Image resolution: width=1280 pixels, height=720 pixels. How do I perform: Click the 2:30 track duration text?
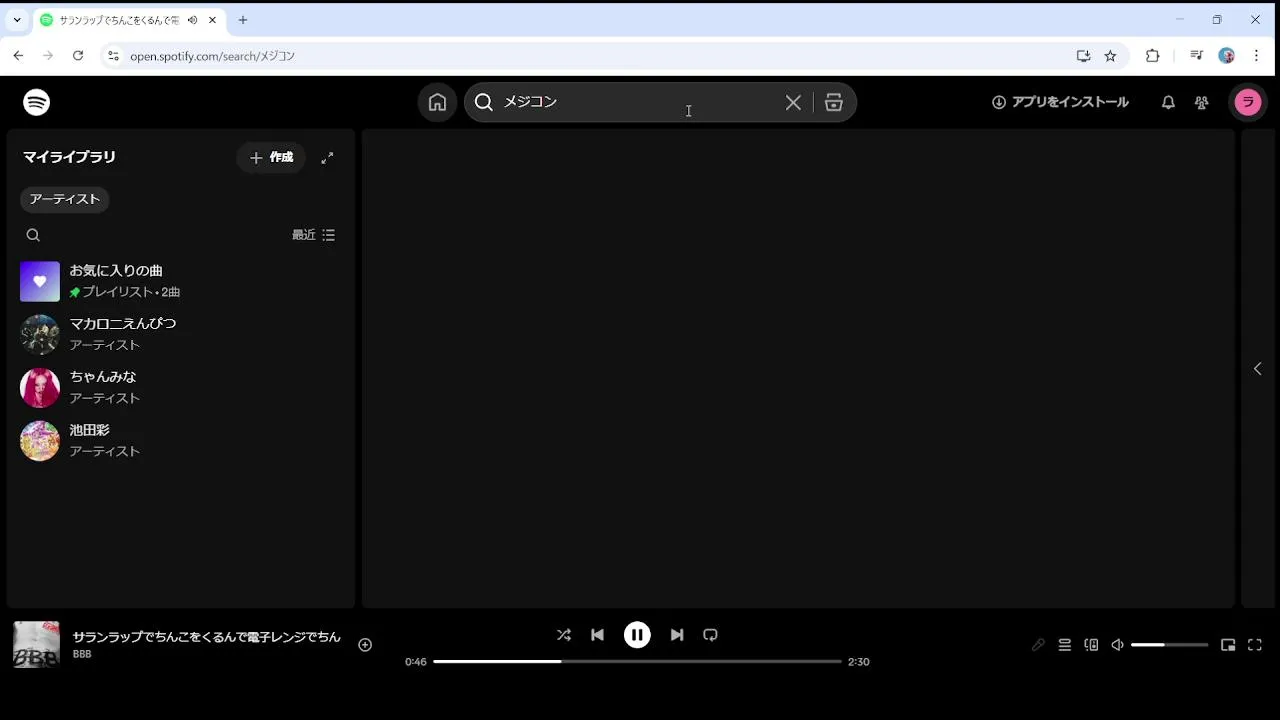pyautogui.click(x=858, y=662)
